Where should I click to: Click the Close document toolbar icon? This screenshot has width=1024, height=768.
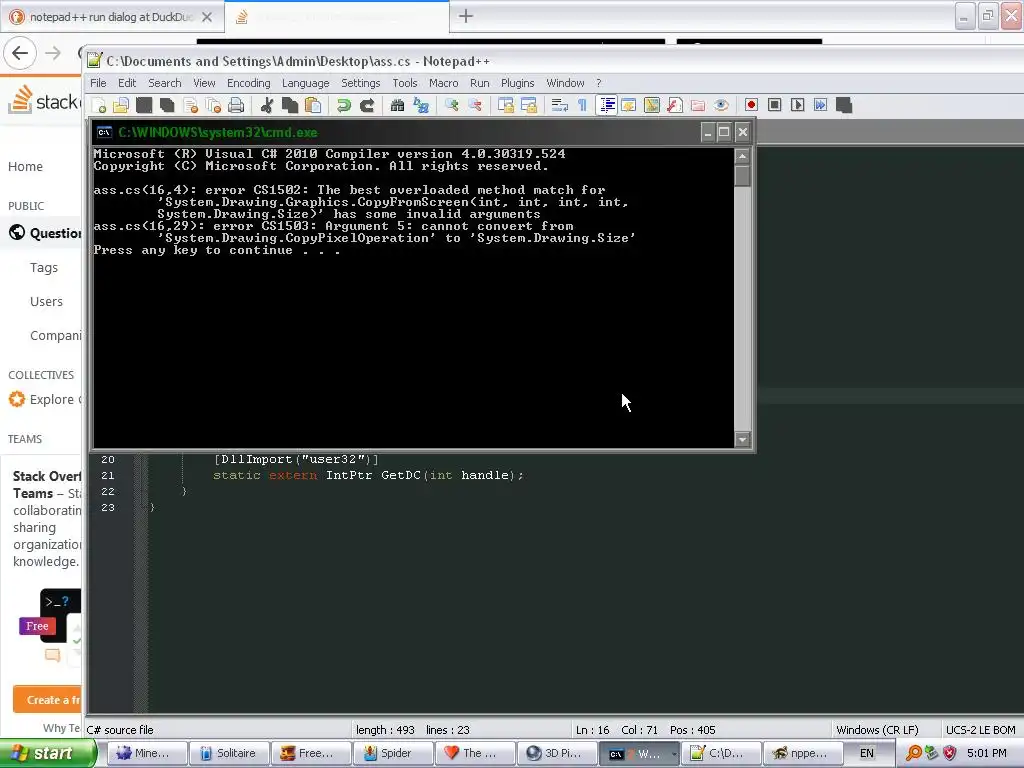click(x=190, y=105)
